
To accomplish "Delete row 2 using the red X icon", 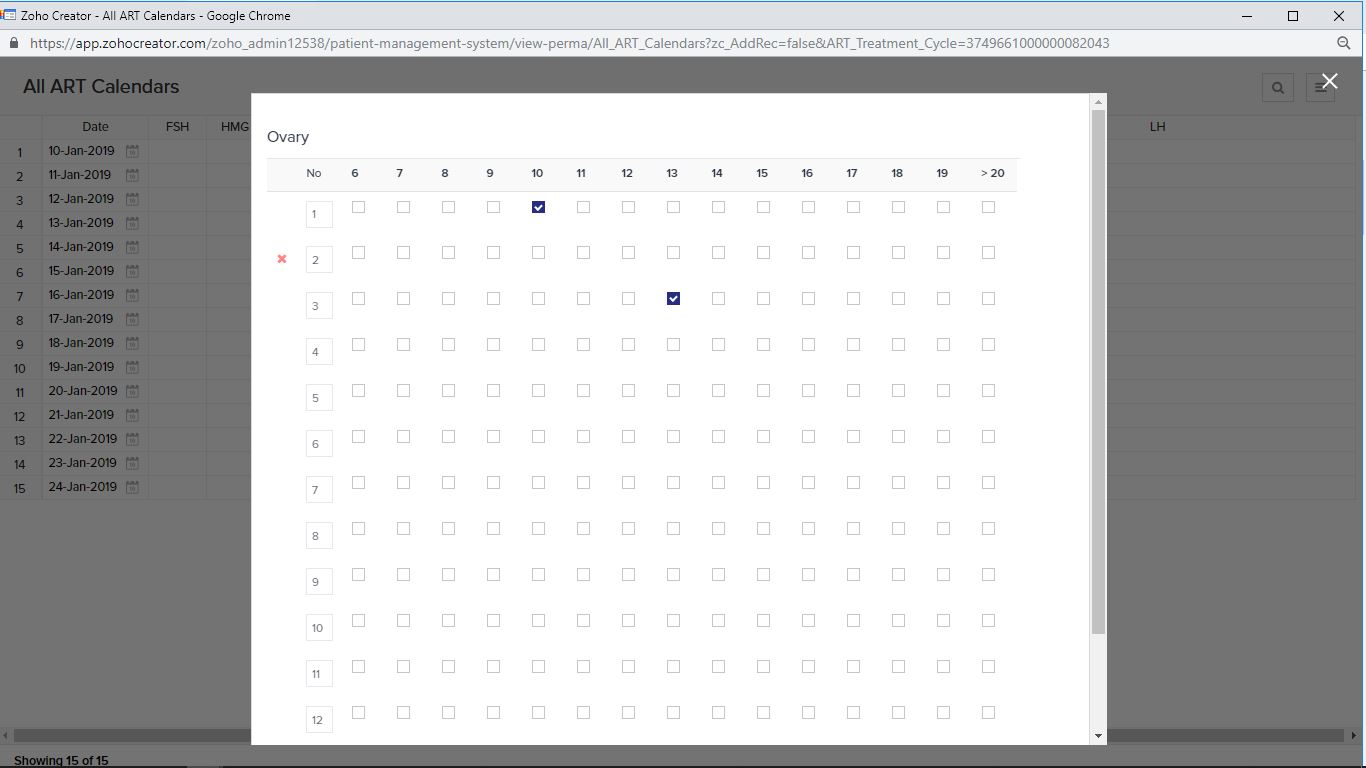I will pos(282,259).
